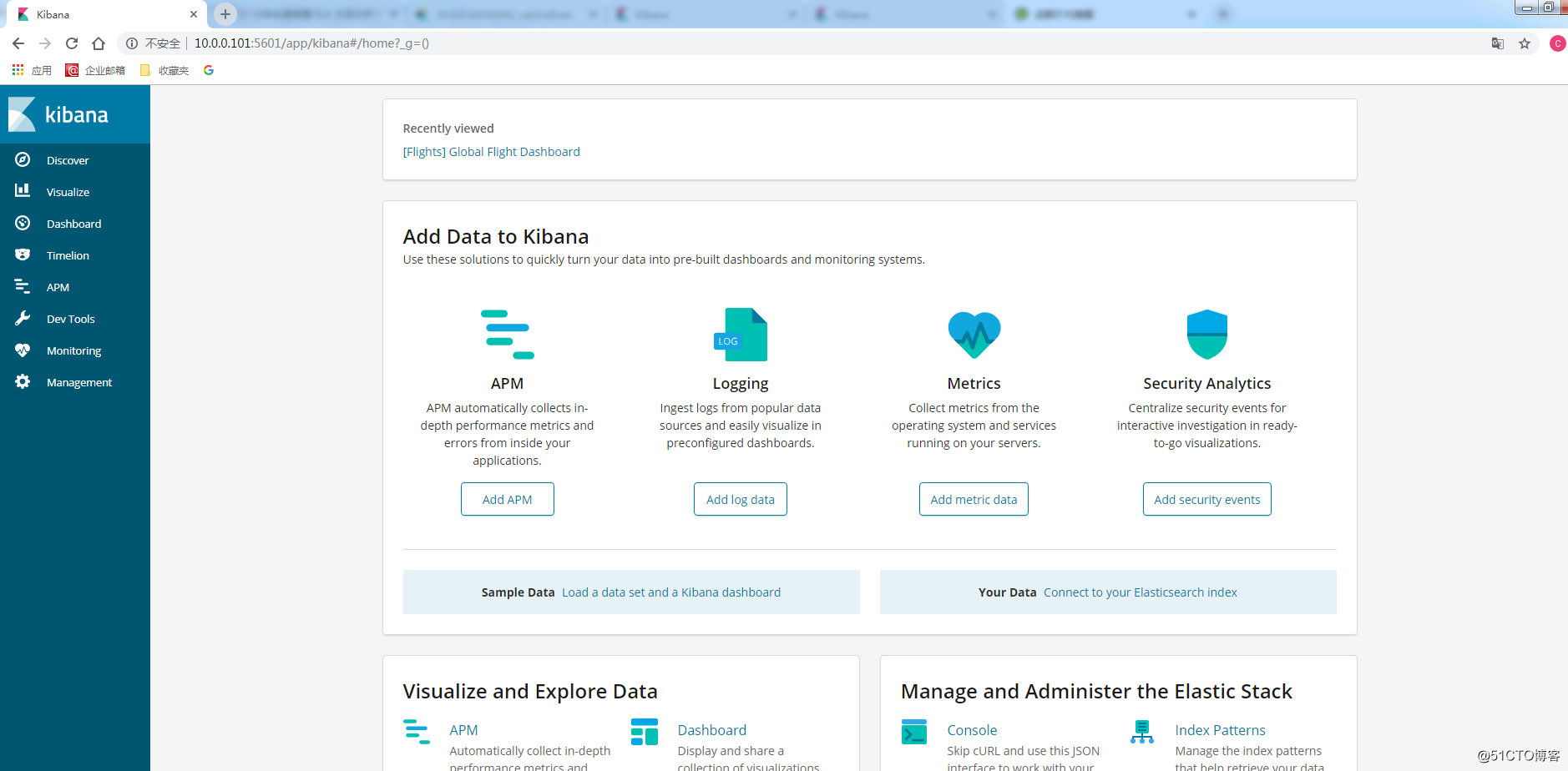Open the Console link
Image resolution: width=1568 pixels, height=771 pixels.
click(x=972, y=730)
